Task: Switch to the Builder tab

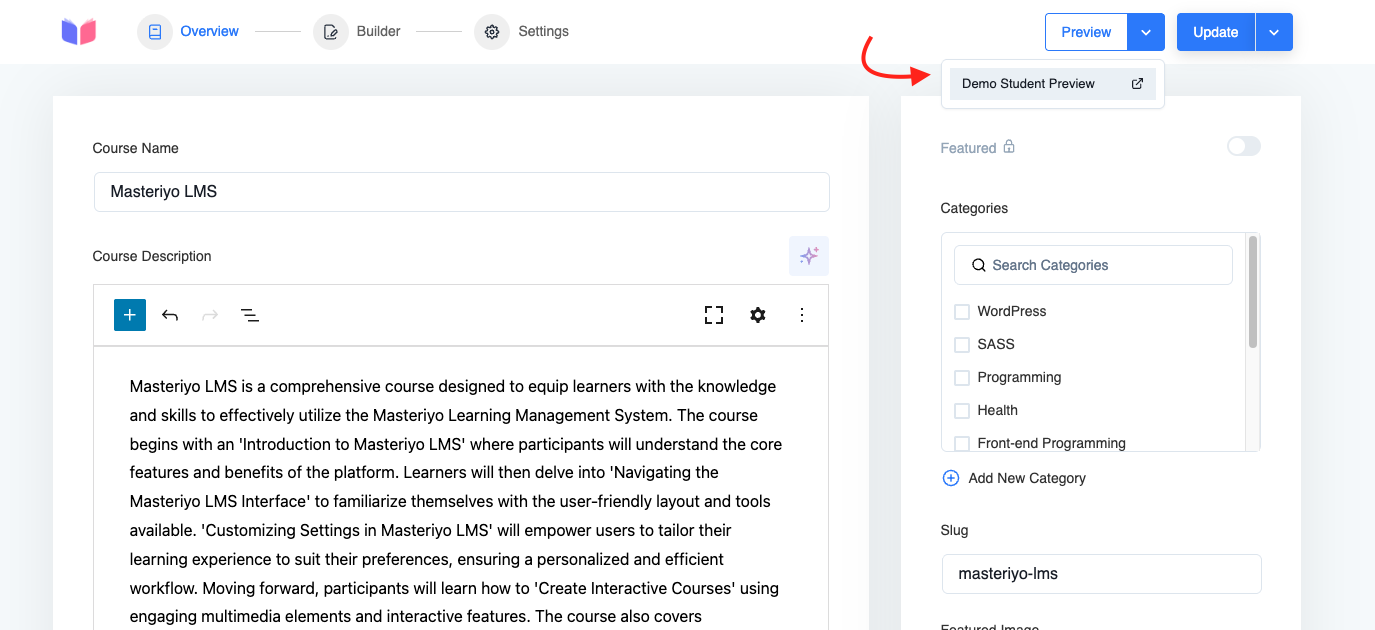Action: point(379,32)
